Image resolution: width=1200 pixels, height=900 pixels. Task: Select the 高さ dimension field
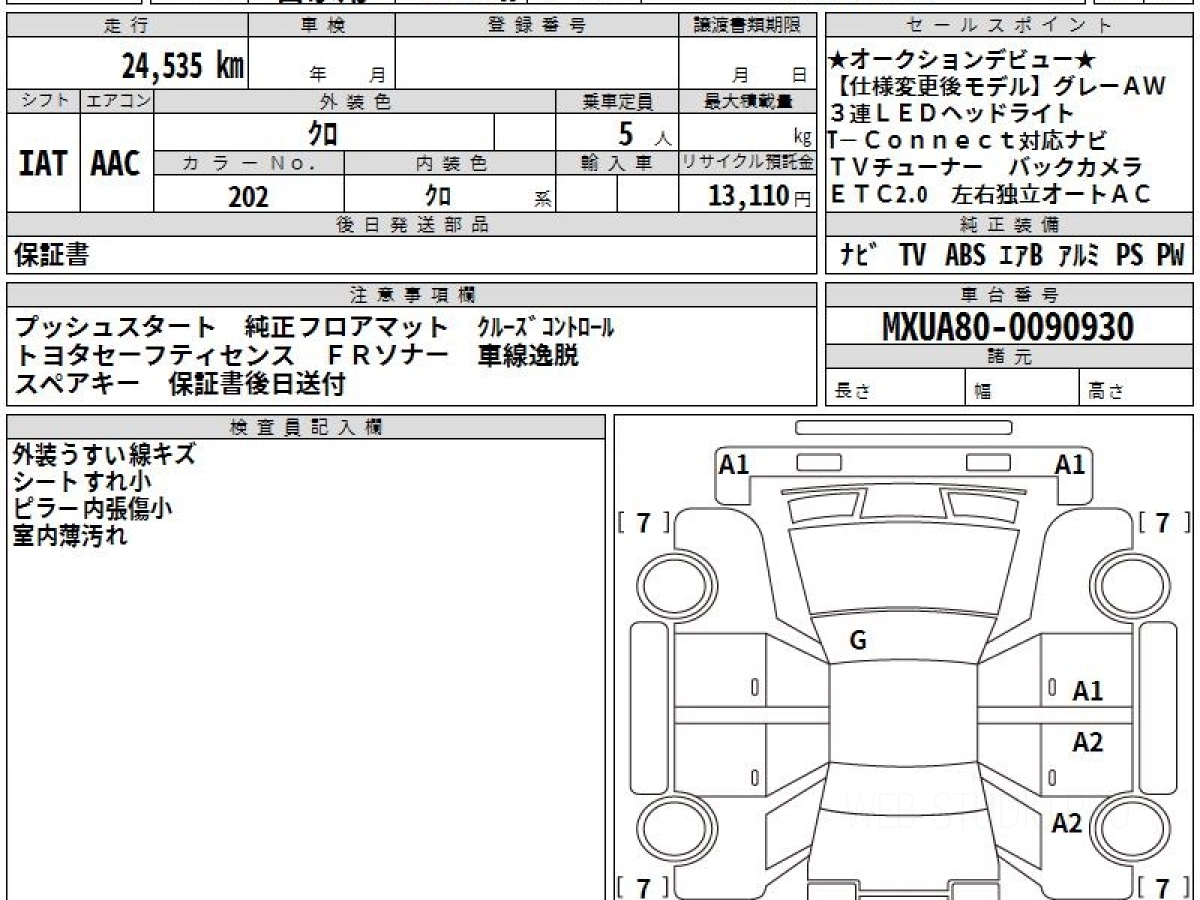pyautogui.click(x=1137, y=388)
